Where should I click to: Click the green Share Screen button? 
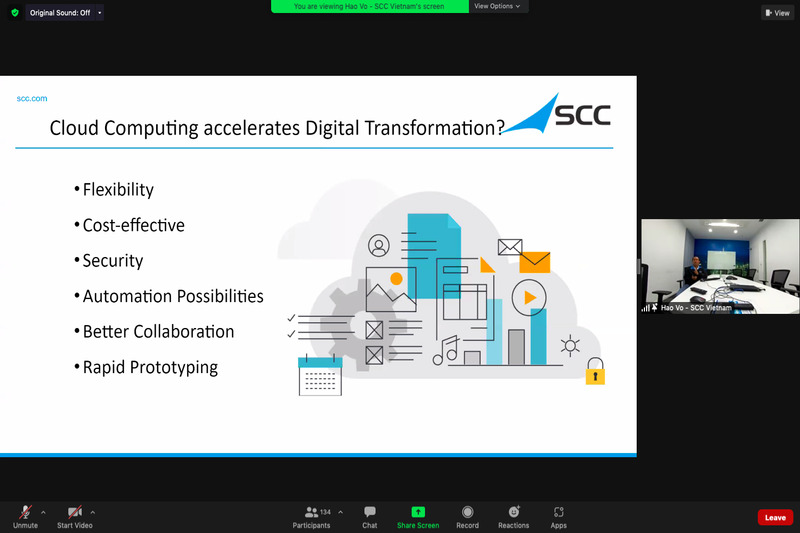tap(418, 517)
